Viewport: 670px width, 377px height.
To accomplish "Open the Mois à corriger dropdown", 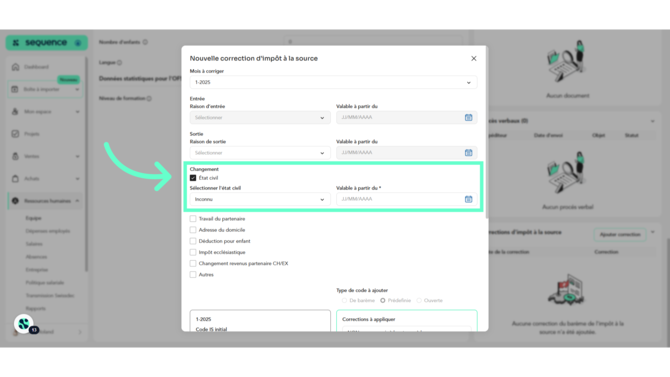I will click(333, 82).
